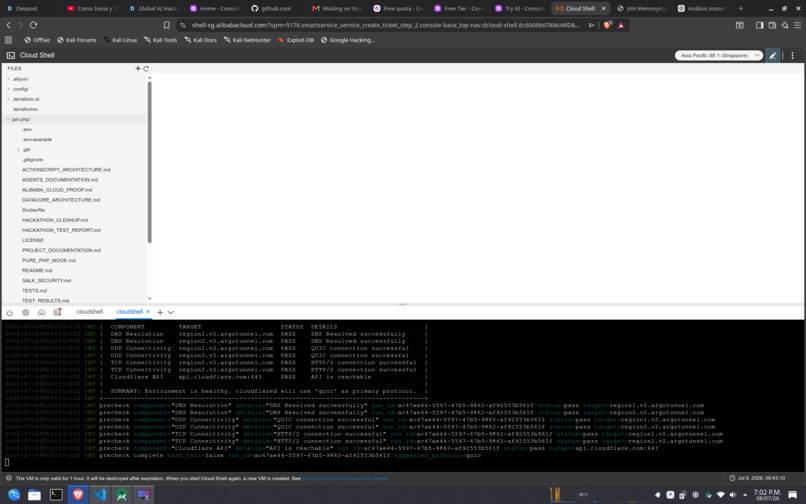
Task: Toggle the editor pencil icon in header
Action: pos(773,56)
